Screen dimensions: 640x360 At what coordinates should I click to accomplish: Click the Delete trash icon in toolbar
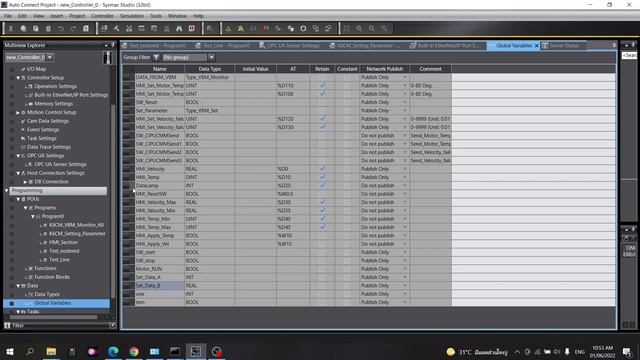[x=48, y=29]
